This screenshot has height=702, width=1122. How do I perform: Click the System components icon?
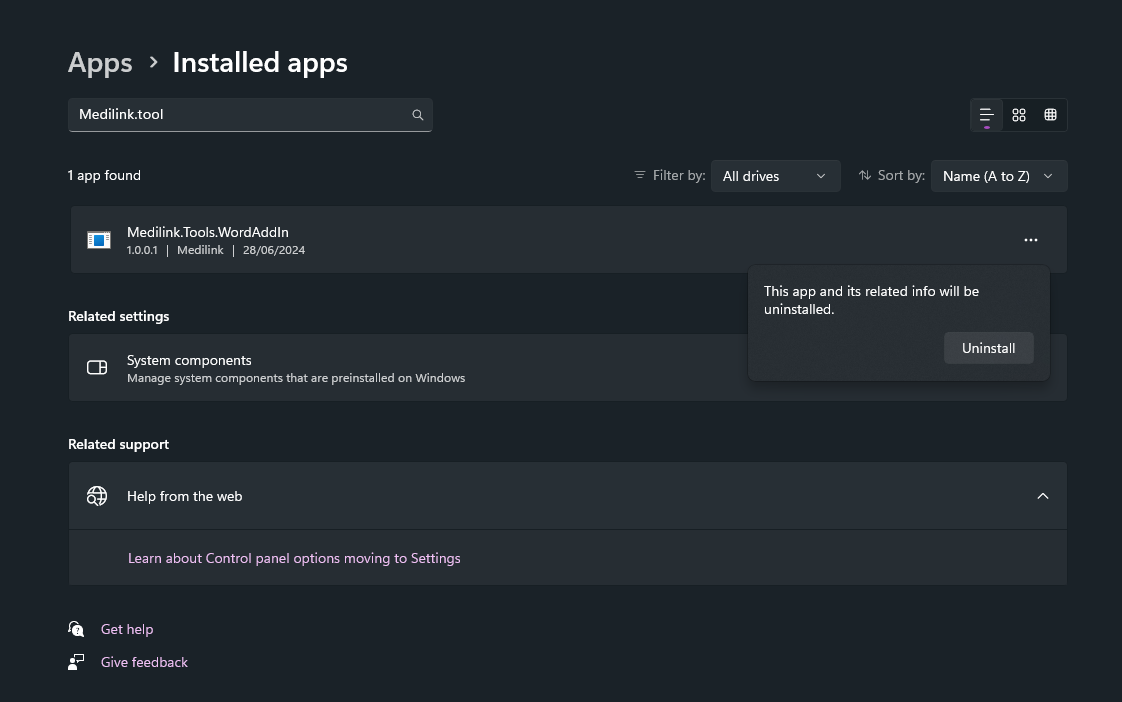tap(97, 368)
